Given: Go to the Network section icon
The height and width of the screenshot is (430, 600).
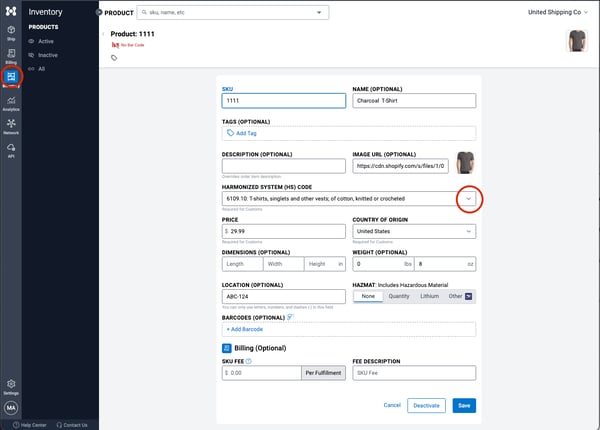Looking at the screenshot, I should click(x=11, y=124).
